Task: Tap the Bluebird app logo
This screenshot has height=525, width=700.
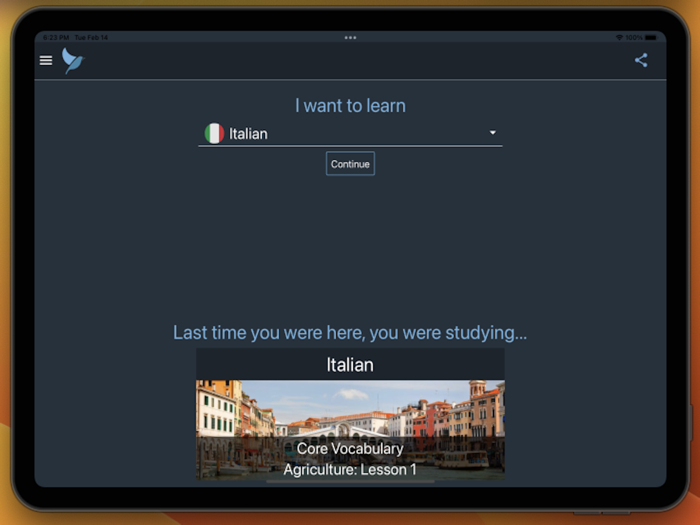Action: (x=73, y=60)
